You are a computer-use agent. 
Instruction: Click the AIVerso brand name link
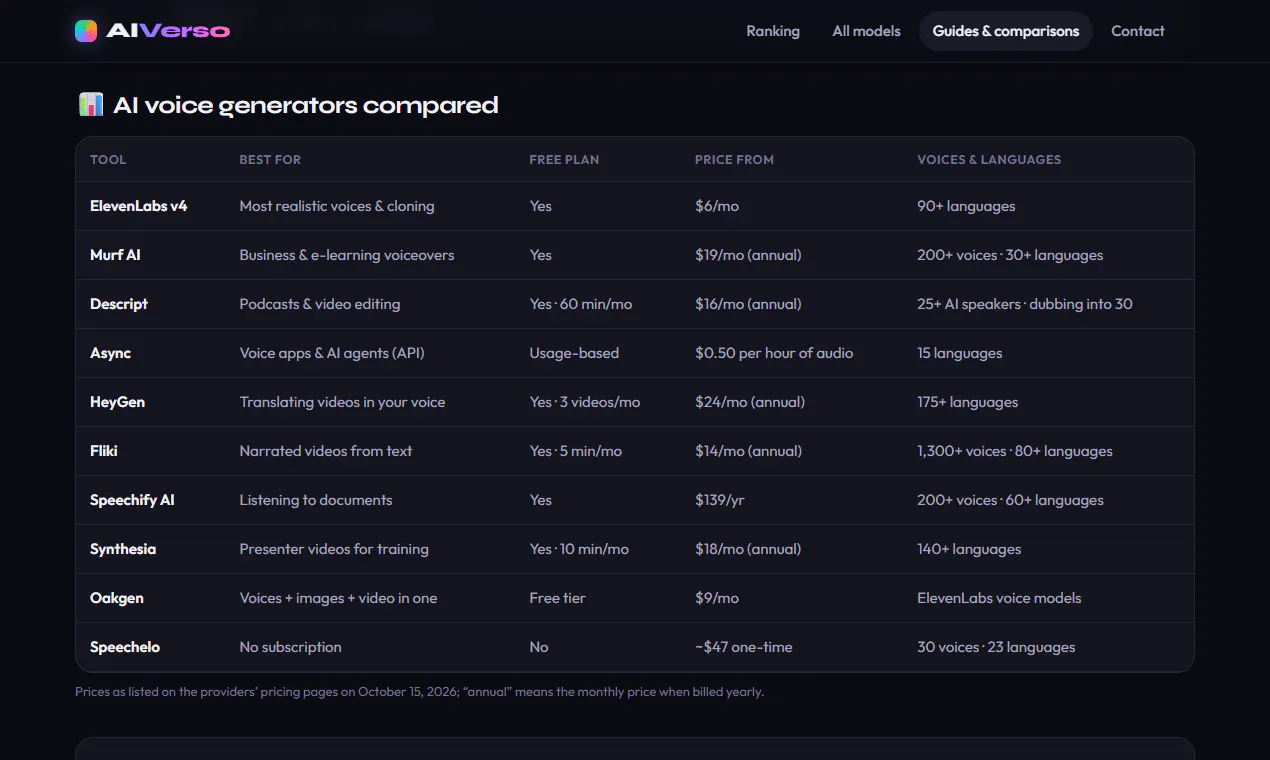pos(168,31)
